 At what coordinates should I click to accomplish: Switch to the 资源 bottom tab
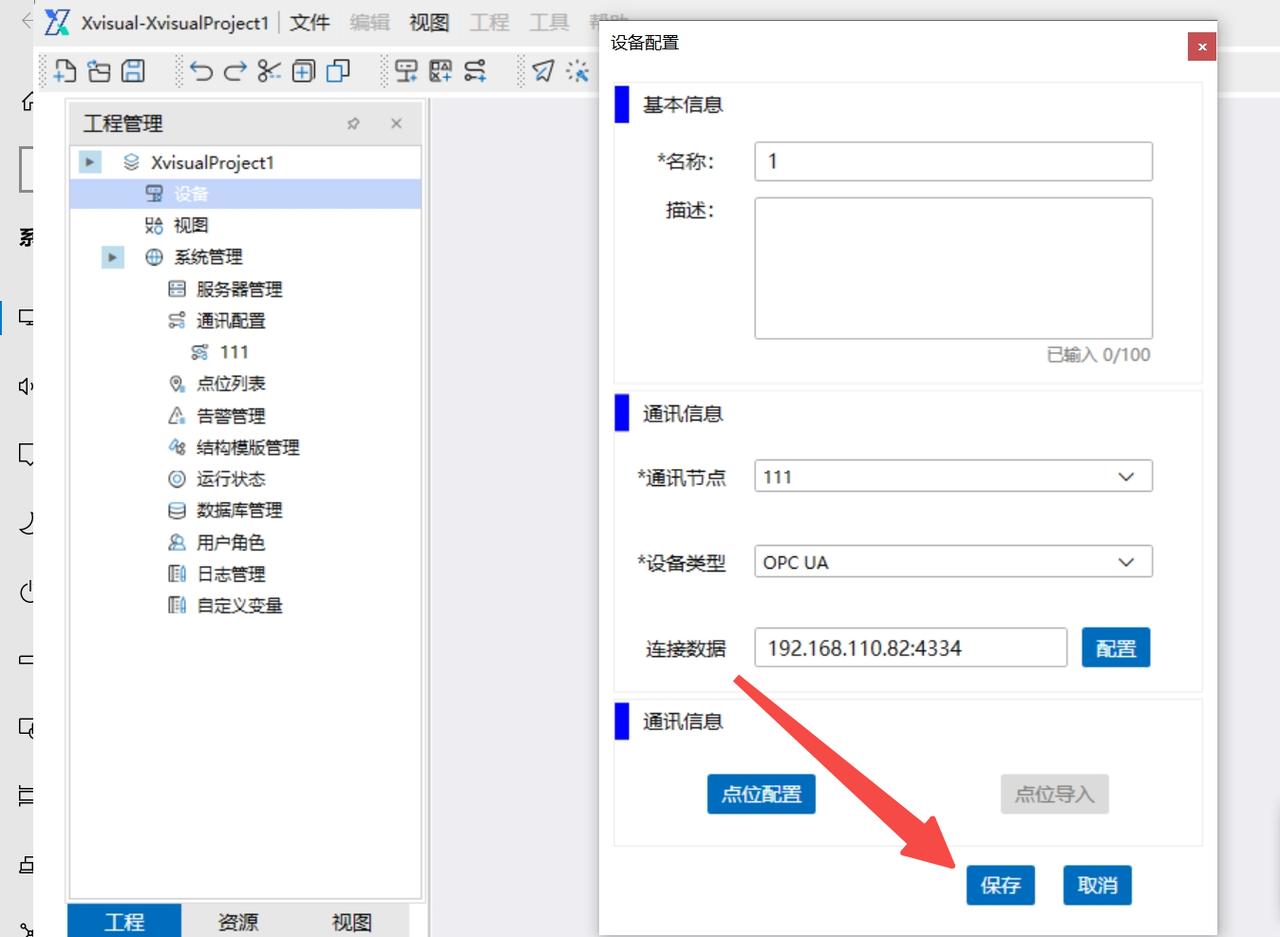pyautogui.click(x=238, y=921)
